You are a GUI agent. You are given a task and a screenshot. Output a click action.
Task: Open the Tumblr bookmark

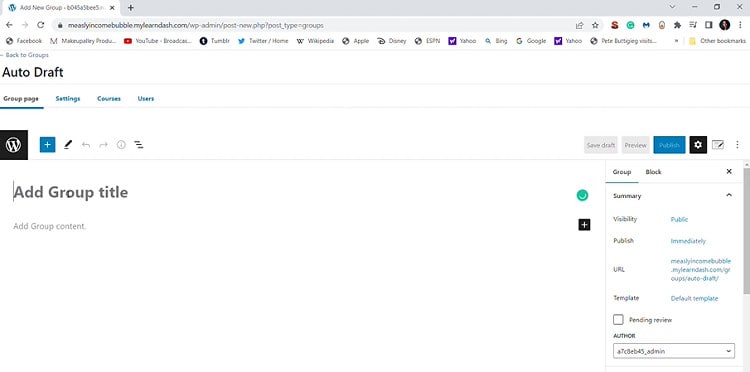tap(215, 41)
